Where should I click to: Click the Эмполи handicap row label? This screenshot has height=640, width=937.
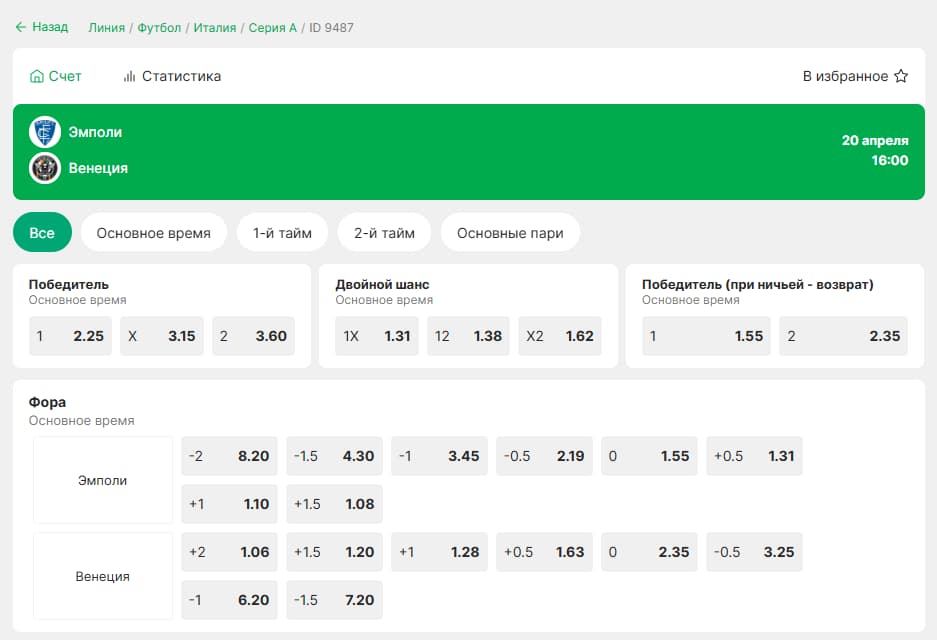click(103, 480)
